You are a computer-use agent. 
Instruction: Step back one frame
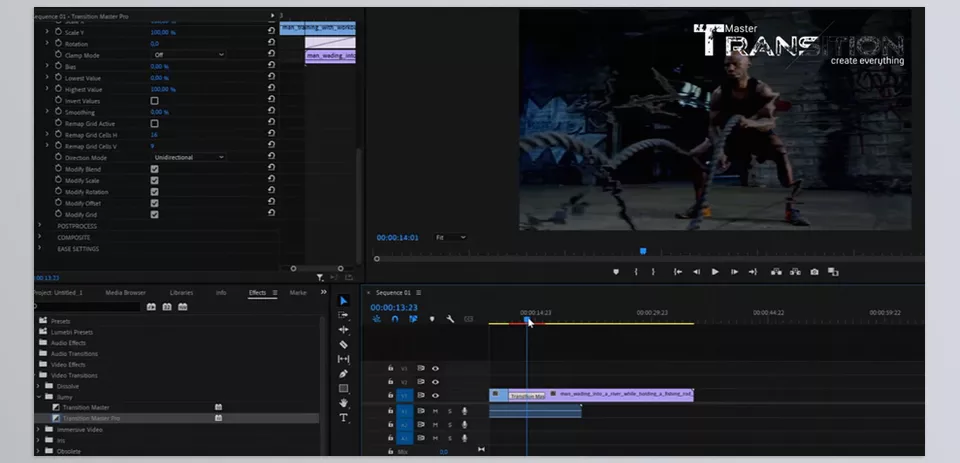click(x=696, y=272)
